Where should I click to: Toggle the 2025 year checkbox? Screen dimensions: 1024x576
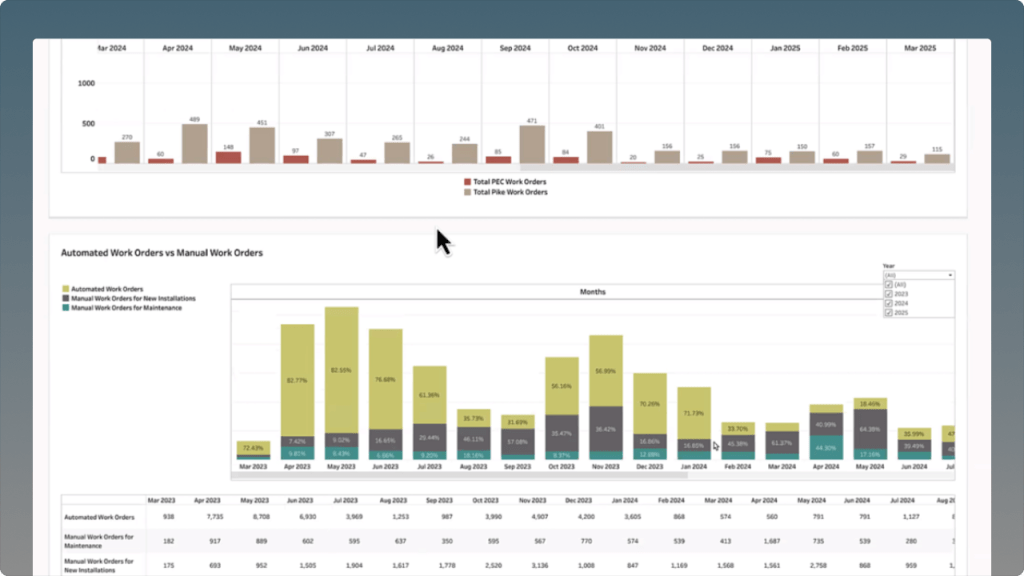coord(888,313)
